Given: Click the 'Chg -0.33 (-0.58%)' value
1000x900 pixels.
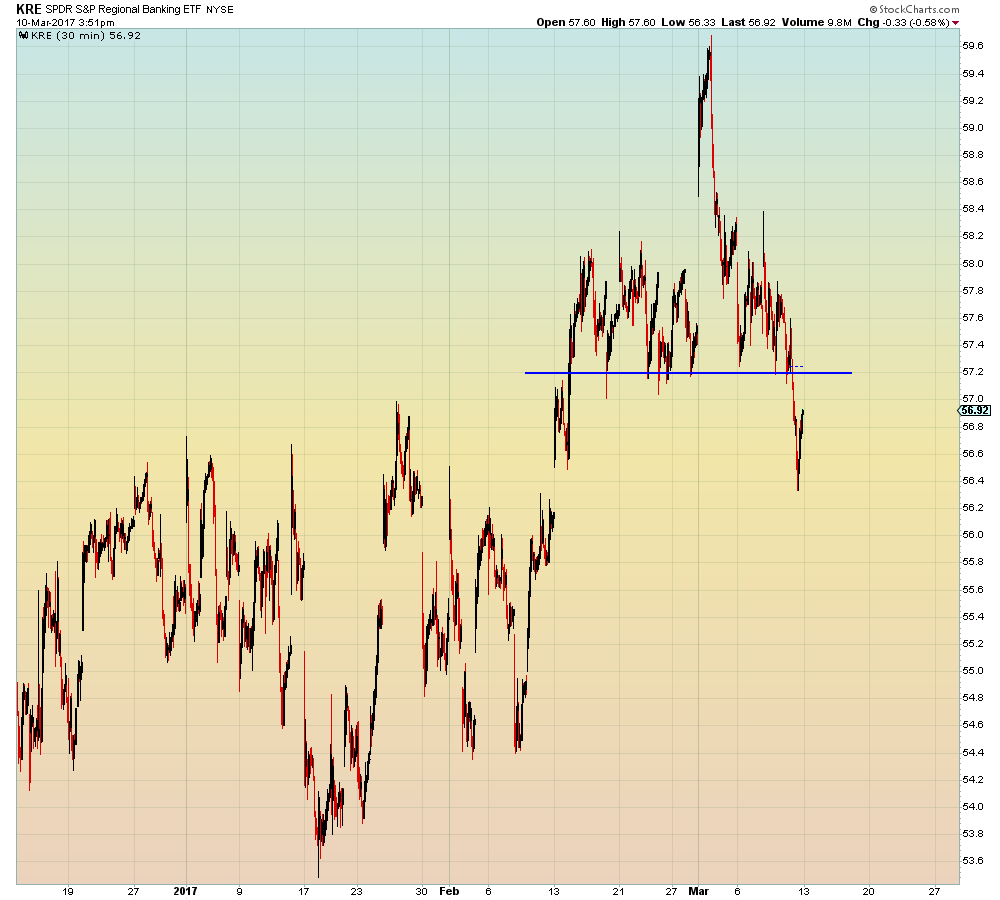Looking at the screenshot, I should coord(903,22).
